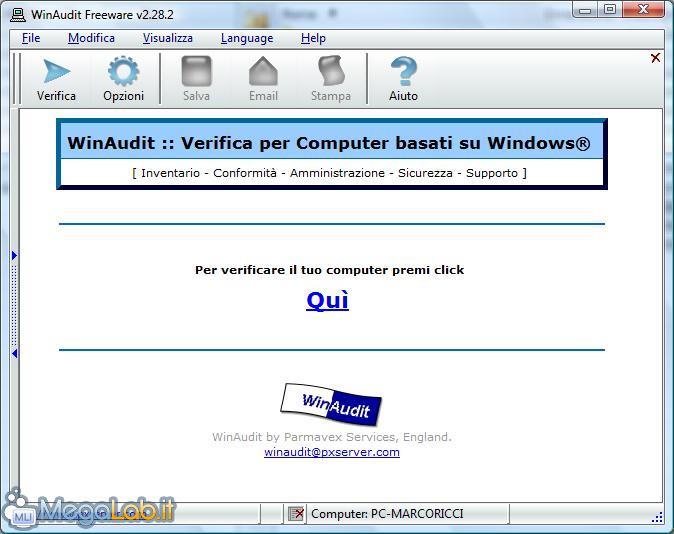Click the WinAudit title bar app icon
This screenshot has height=534, width=674.
click(18, 15)
